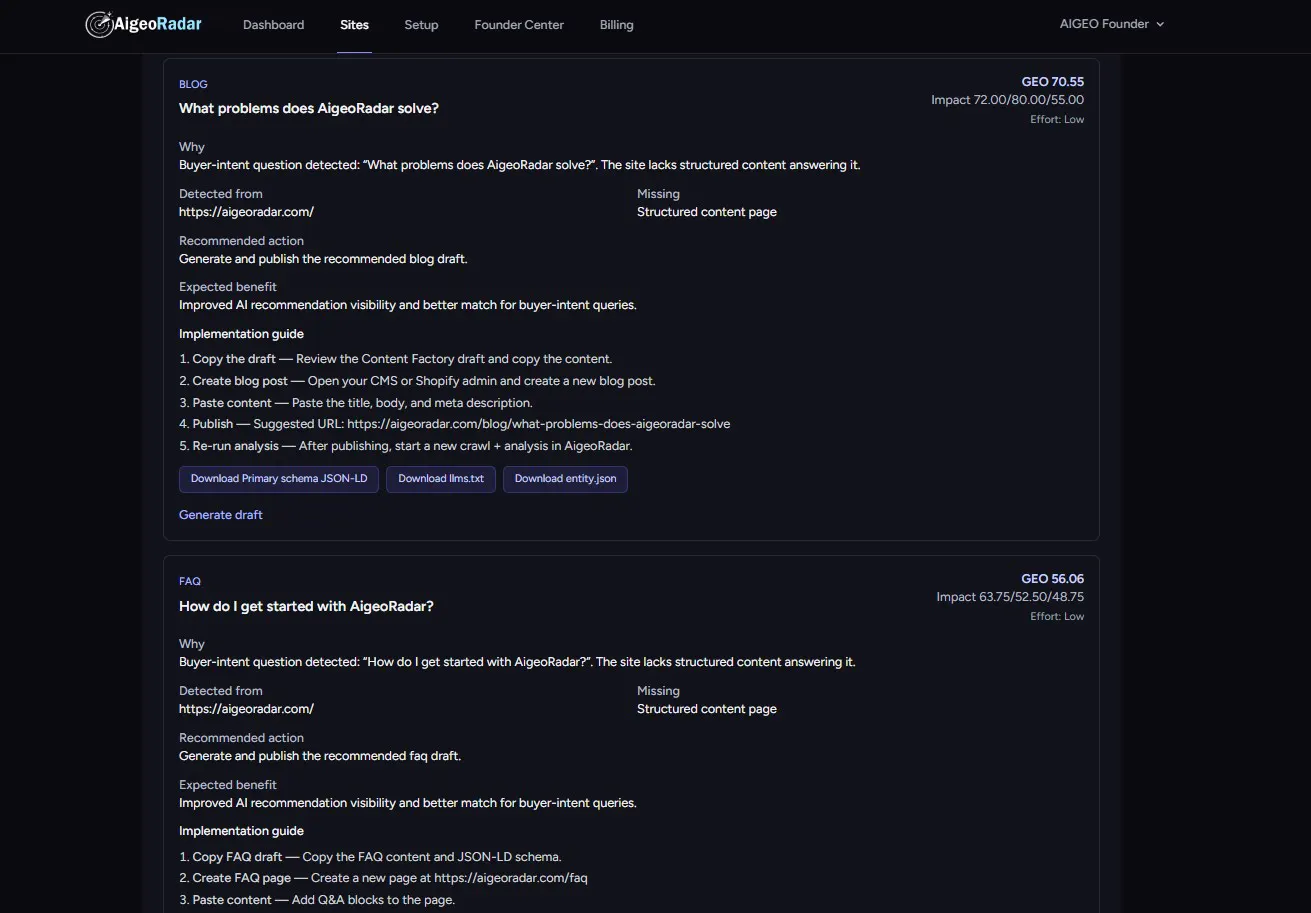The height and width of the screenshot is (913, 1311).
Task: Click 'Structured content page' in the BLOG card
Action: click(707, 212)
